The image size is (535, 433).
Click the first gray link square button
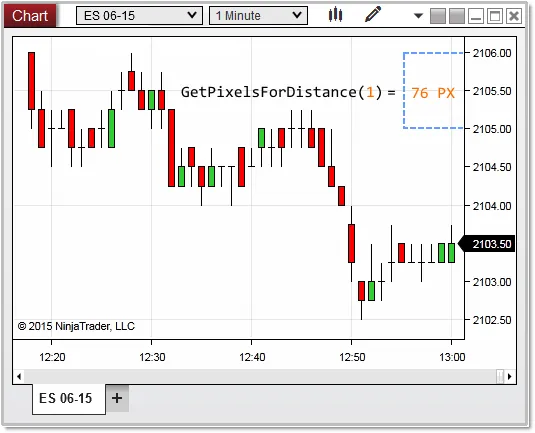(438, 16)
